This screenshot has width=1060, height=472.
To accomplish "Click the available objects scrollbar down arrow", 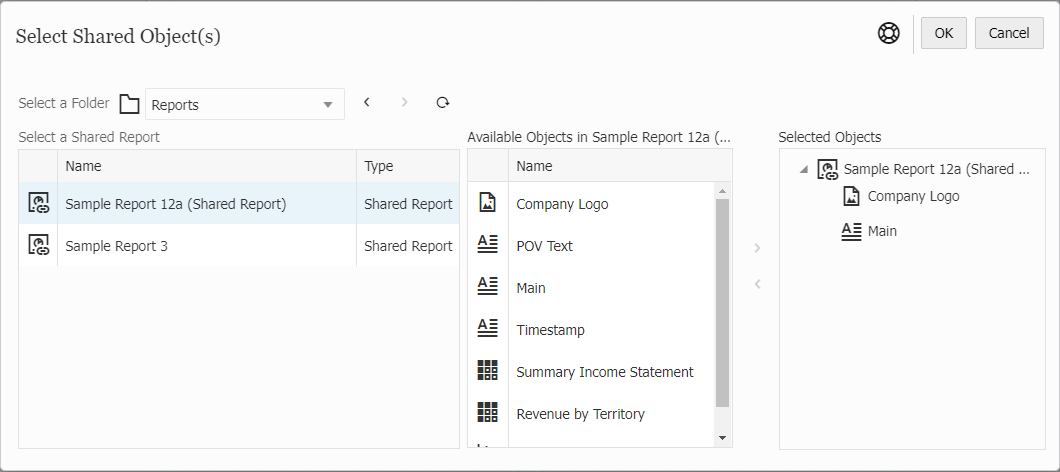I will 723,438.
